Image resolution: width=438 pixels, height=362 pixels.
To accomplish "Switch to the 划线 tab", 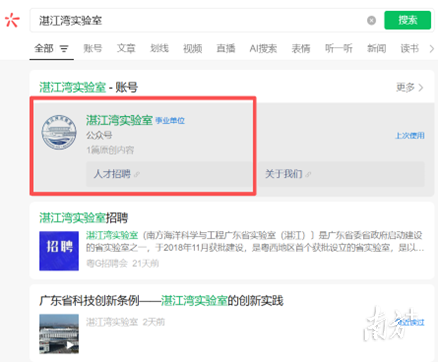I will (x=159, y=49).
